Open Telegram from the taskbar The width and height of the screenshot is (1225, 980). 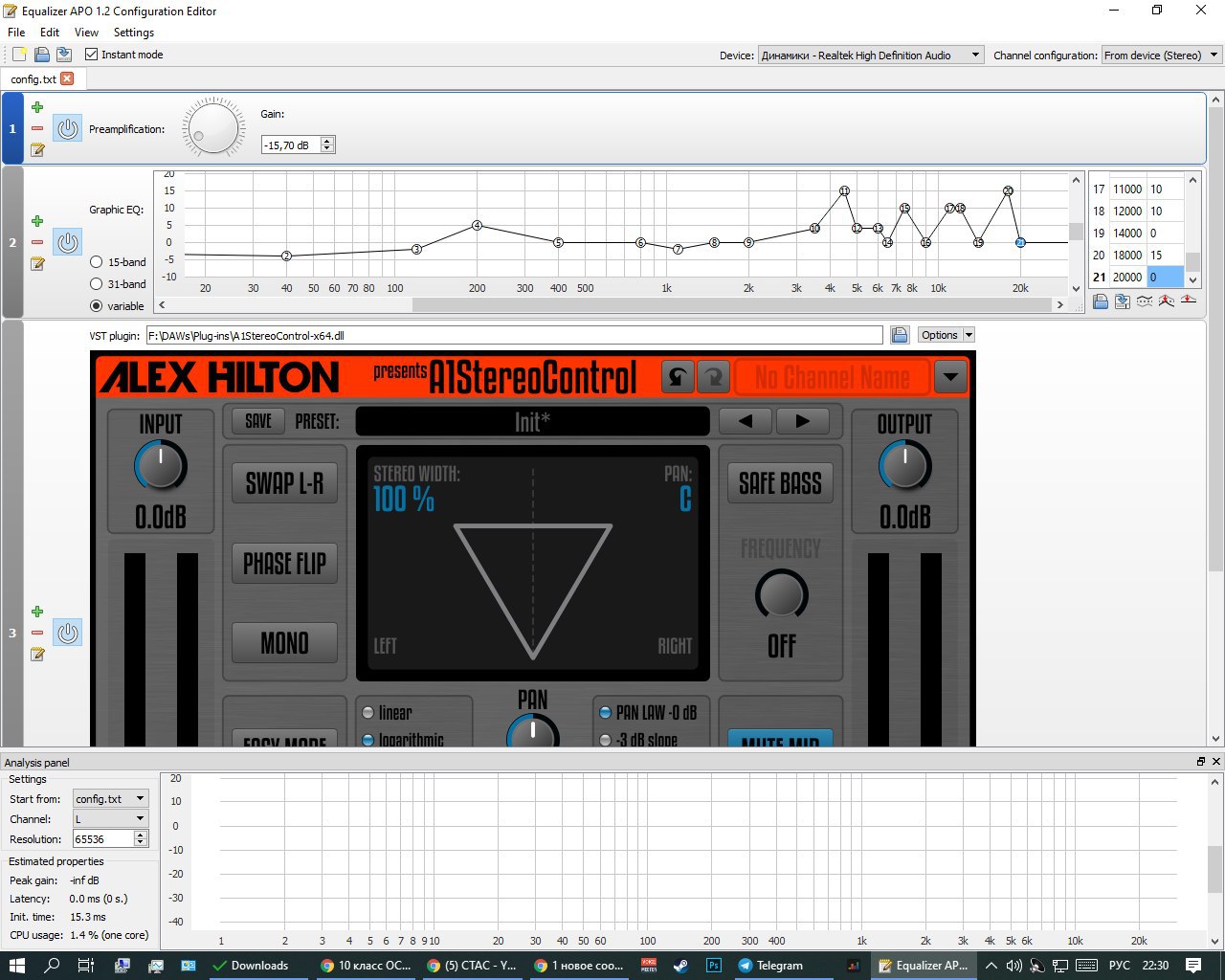pyautogui.click(x=771, y=966)
